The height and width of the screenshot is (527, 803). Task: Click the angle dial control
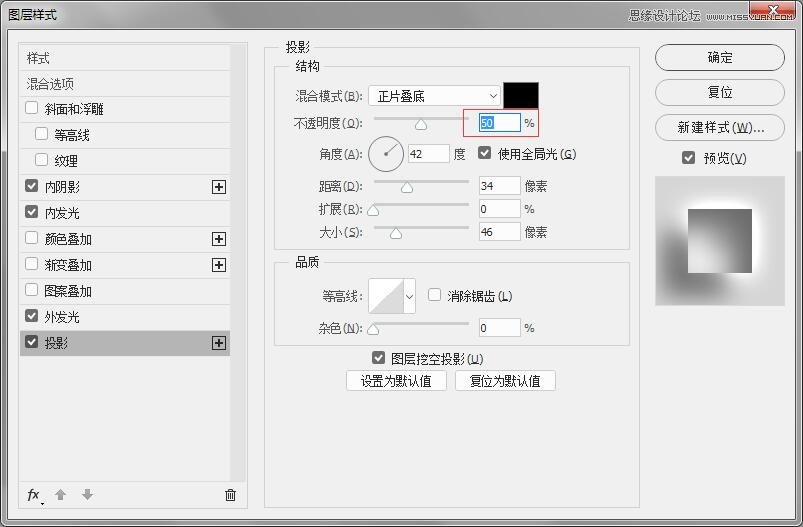[386, 154]
